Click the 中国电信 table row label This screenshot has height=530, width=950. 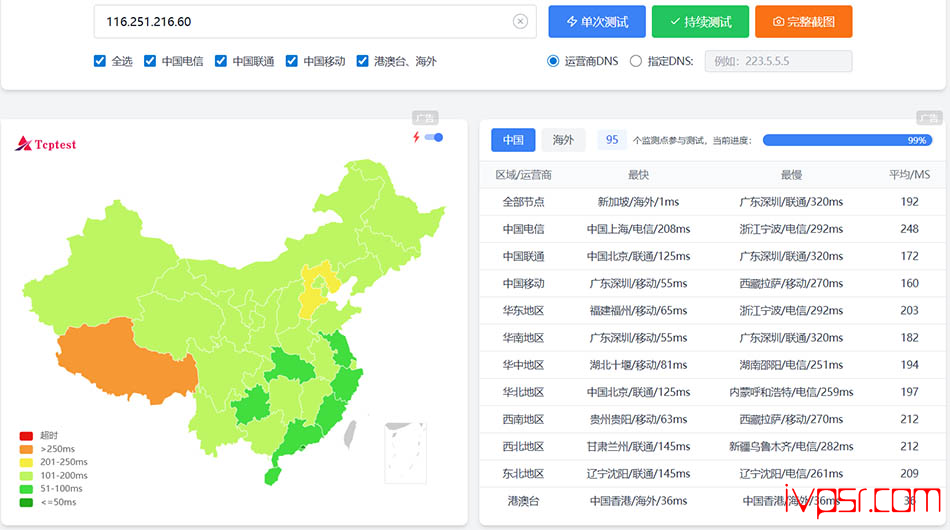pos(523,229)
